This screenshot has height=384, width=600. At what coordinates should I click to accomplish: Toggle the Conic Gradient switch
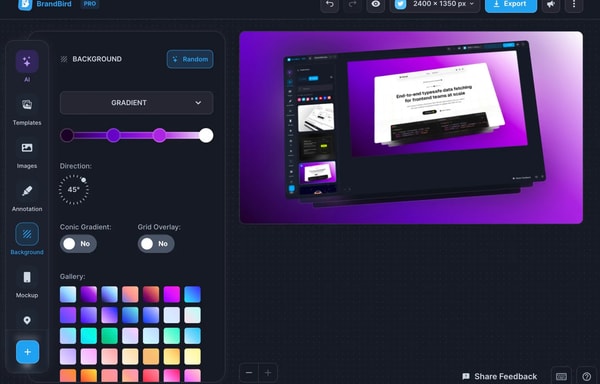pos(78,244)
